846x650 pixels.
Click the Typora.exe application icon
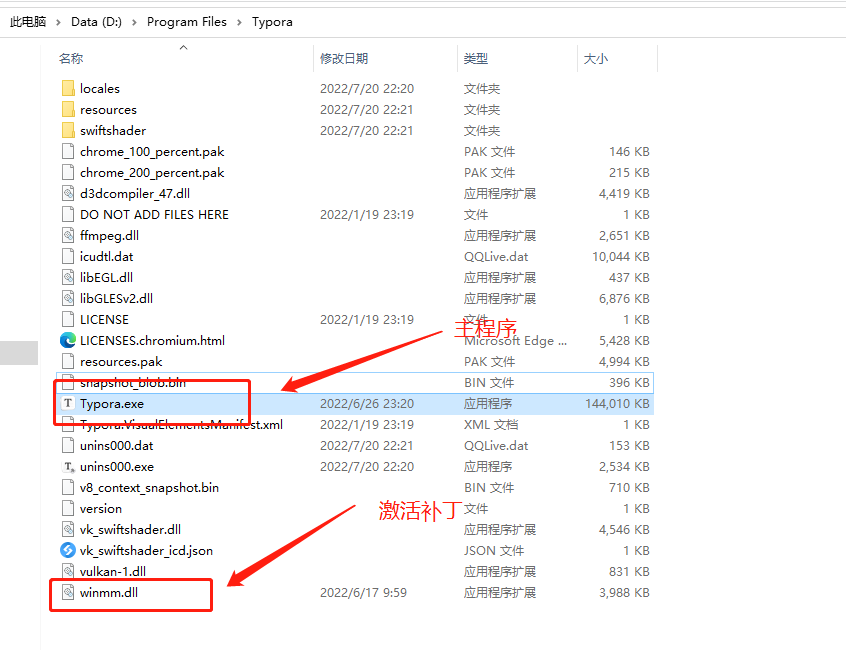[x=68, y=403]
